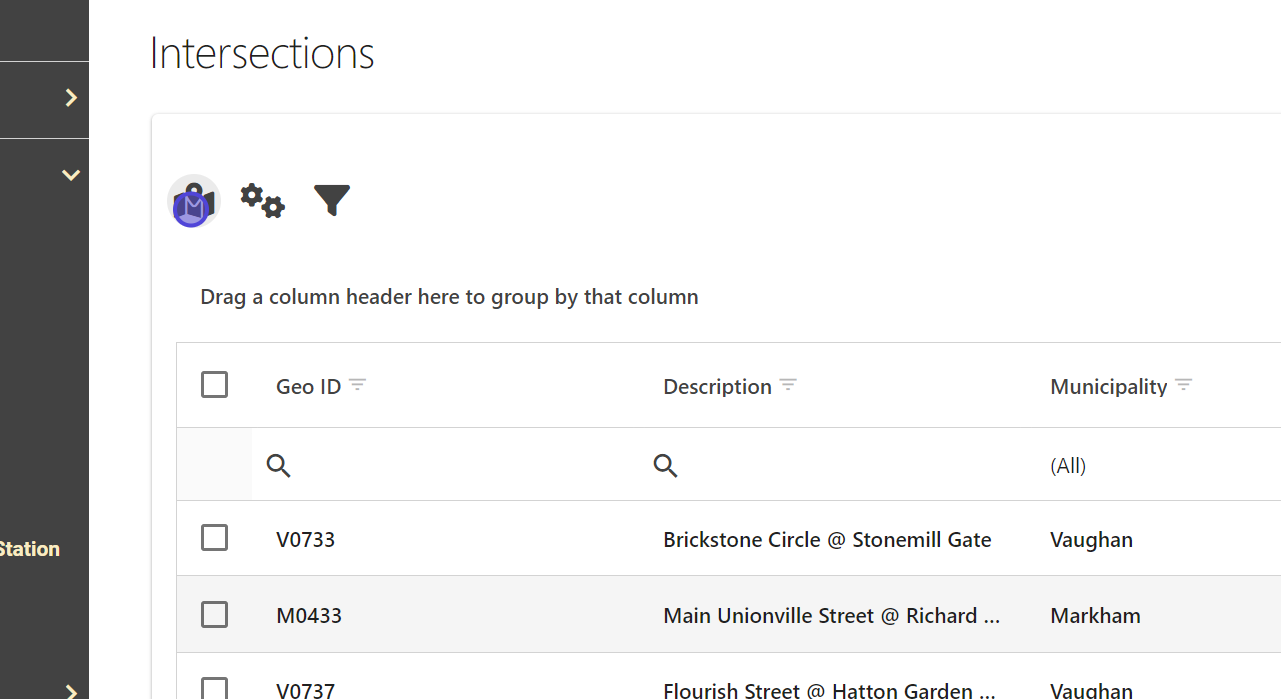Click the Geo ID search magnifier icon

pyautogui.click(x=279, y=465)
